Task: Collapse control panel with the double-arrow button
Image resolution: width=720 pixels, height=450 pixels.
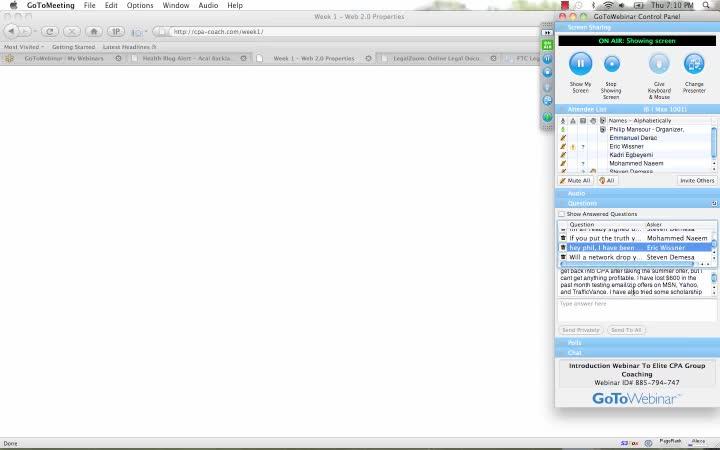Action: 547,33
